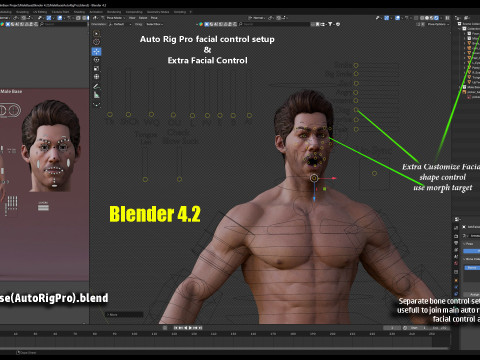The height and width of the screenshot is (360, 480).
Task: Switch to the Sculpting workspace tab
Action: tap(22, 12)
